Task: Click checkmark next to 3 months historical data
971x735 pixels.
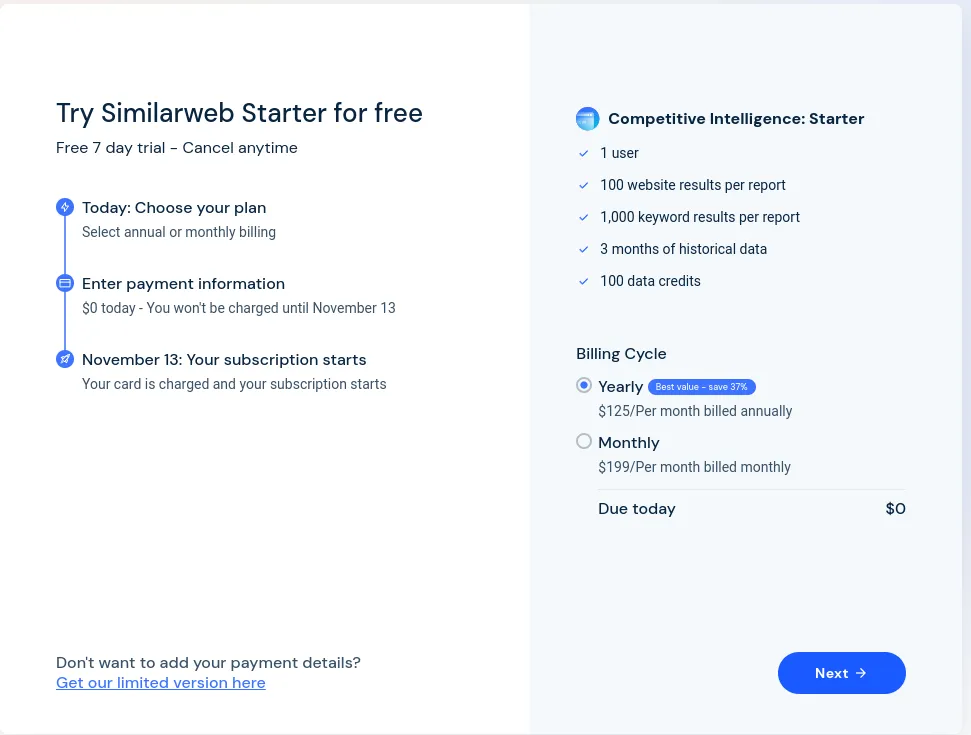Action: pos(583,250)
